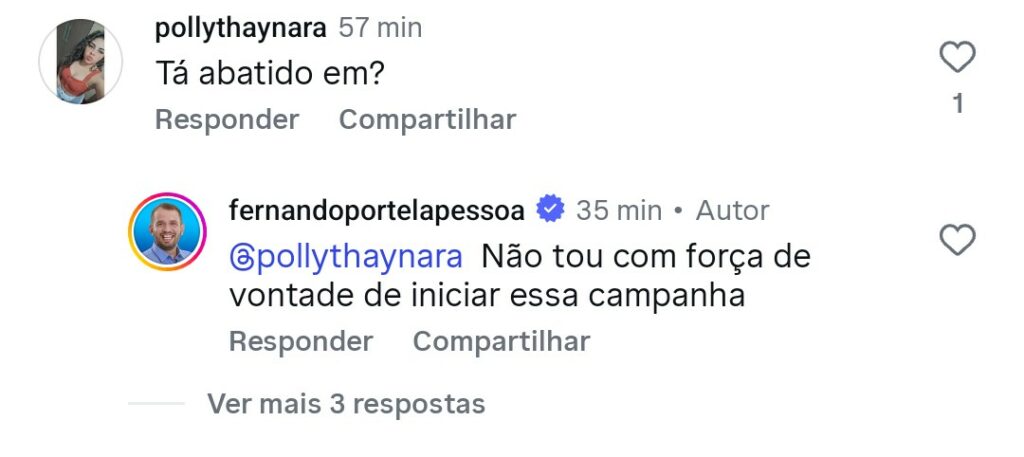
Task: Click Responder under pollythaynara's comment
Action: [227, 120]
